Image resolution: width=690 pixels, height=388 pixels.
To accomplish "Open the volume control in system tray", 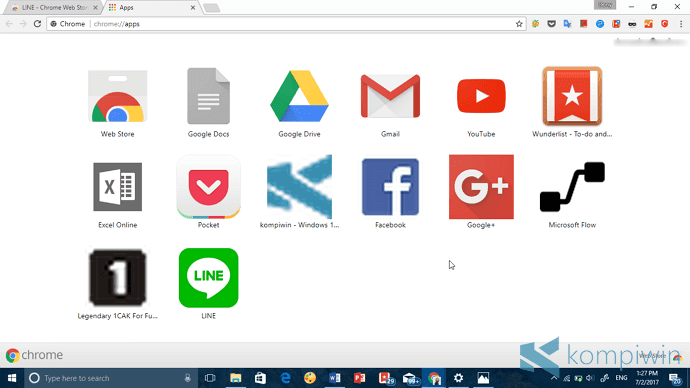I will tap(590, 378).
